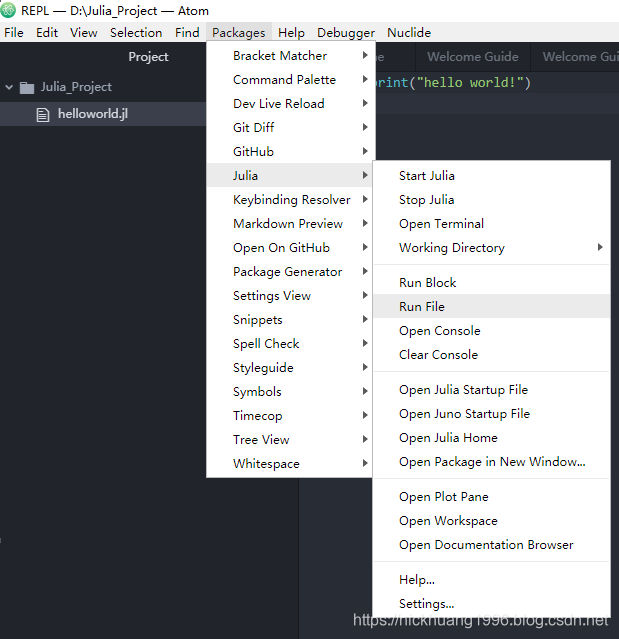Expand Spell Check submenu

click(289, 344)
